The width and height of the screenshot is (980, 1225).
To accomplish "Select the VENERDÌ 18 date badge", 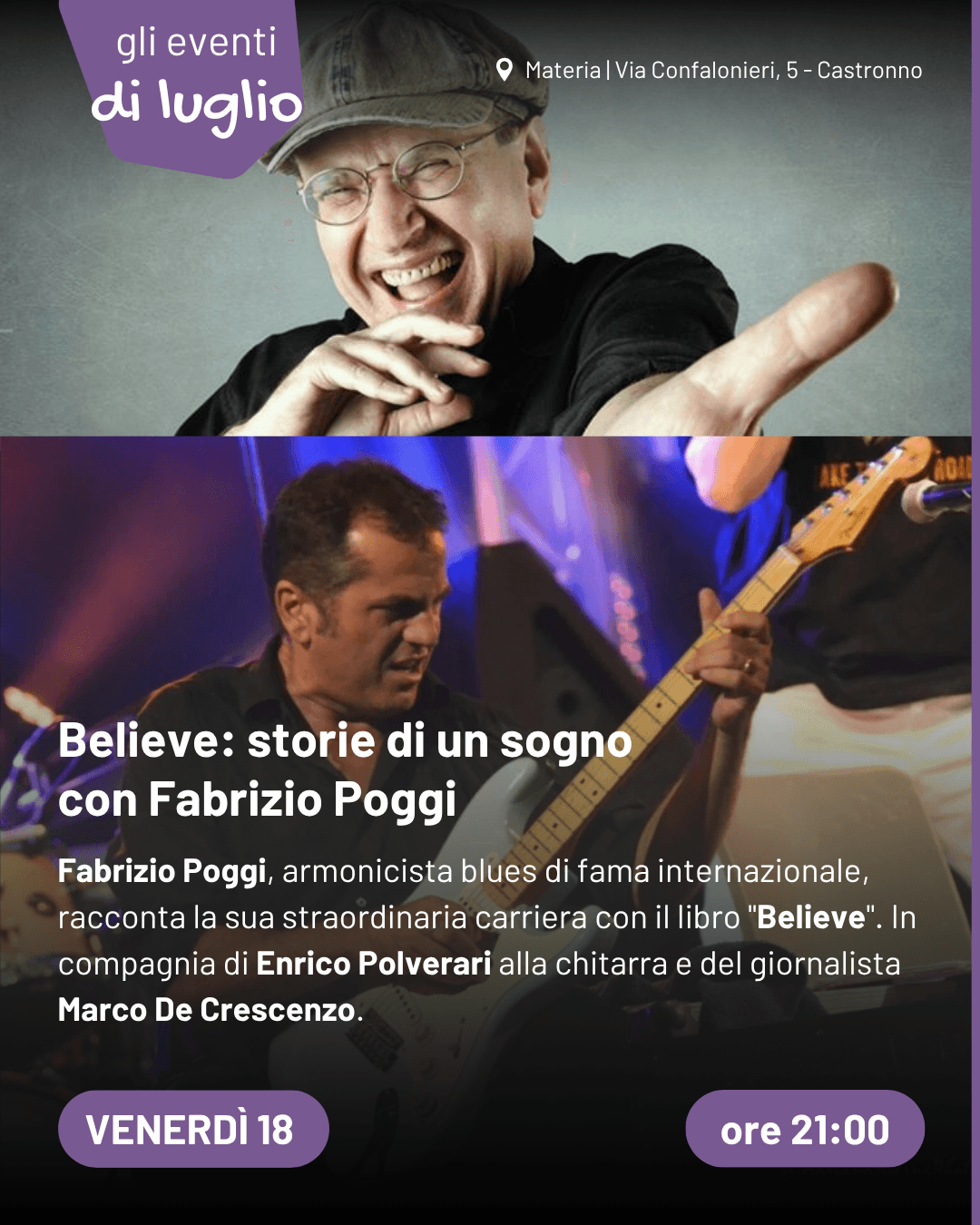I will coord(193,1129).
